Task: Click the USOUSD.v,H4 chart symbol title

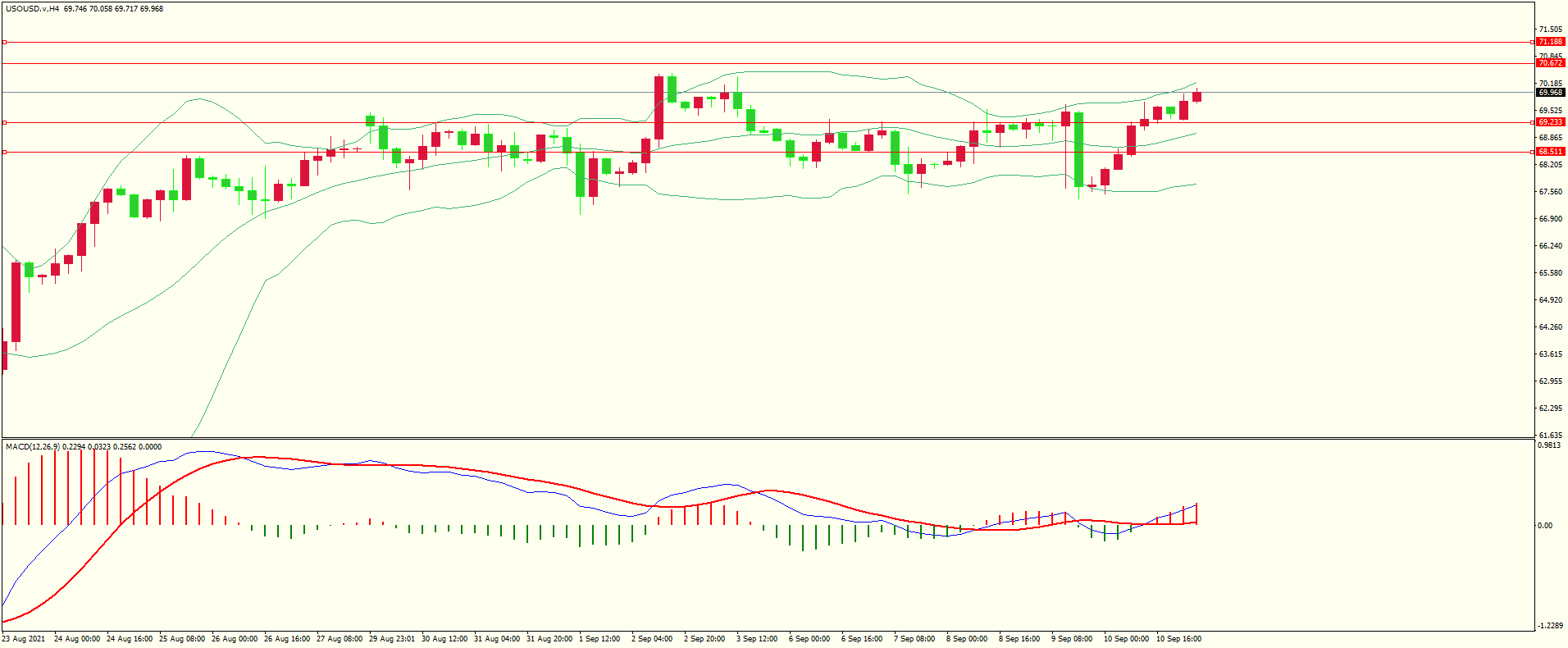Action: [32, 9]
